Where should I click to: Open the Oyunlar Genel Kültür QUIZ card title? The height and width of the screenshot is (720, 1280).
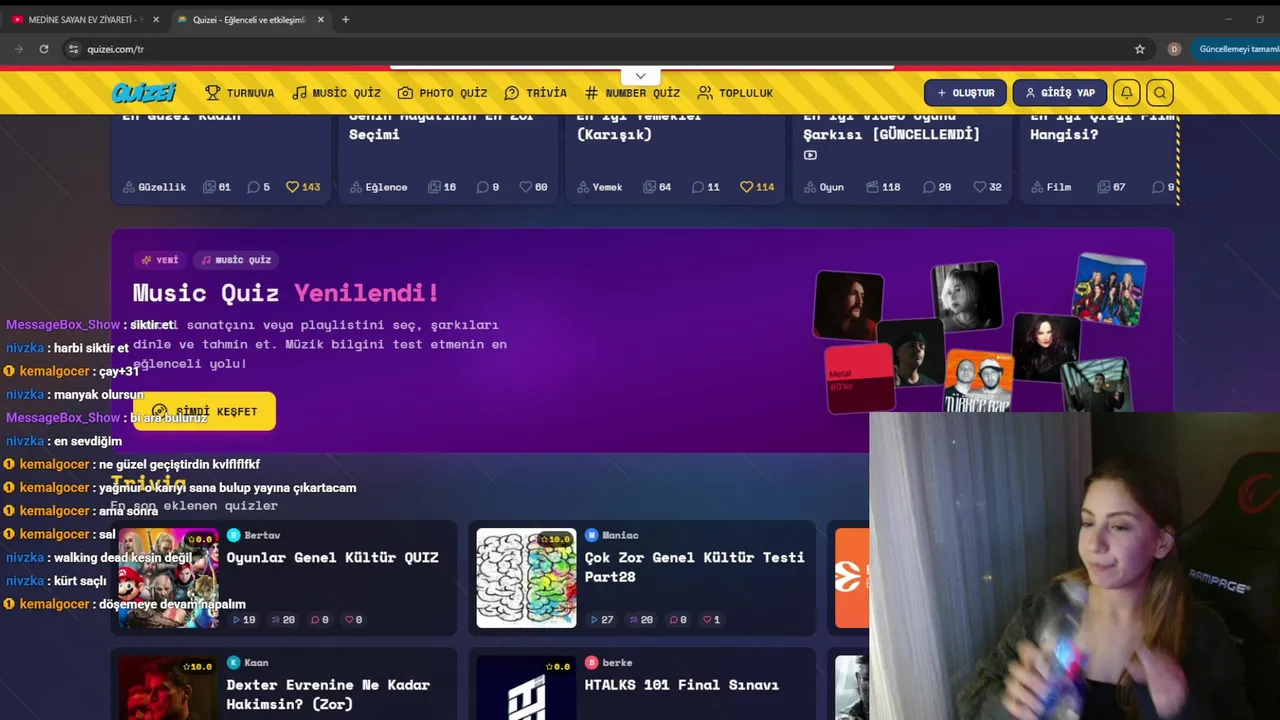point(332,557)
